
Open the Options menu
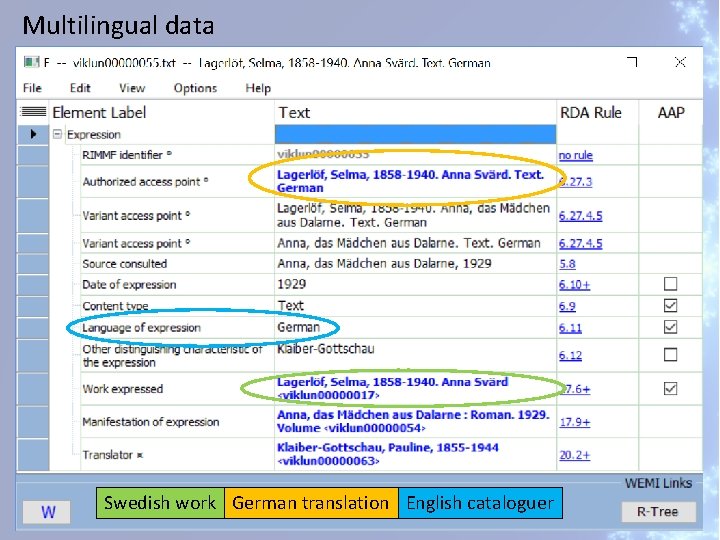[x=195, y=88]
